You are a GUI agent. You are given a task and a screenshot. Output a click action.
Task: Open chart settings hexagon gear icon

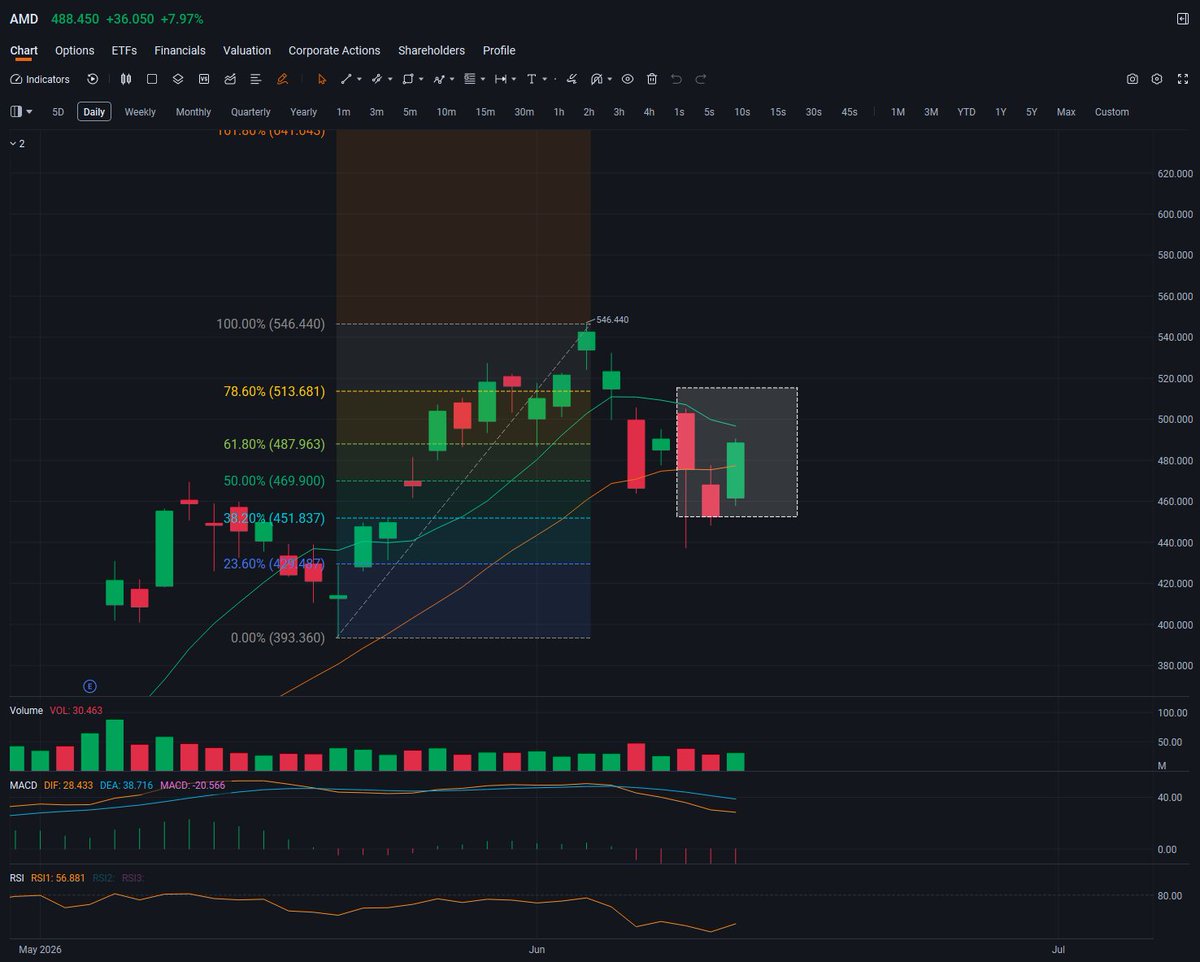pyautogui.click(x=1157, y=79)
